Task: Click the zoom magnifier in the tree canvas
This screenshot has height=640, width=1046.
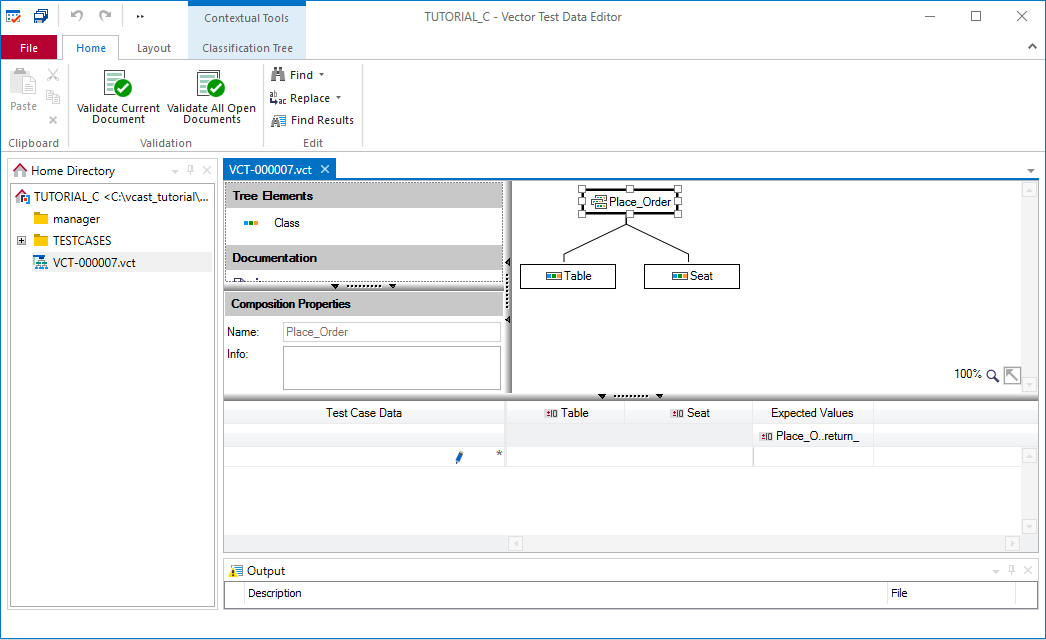Action: [x=992, y=374]
